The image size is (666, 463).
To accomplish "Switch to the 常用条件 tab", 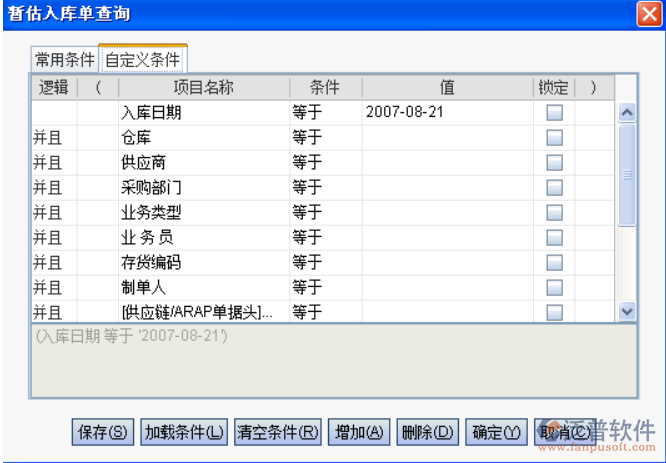I will pos(65,58).
